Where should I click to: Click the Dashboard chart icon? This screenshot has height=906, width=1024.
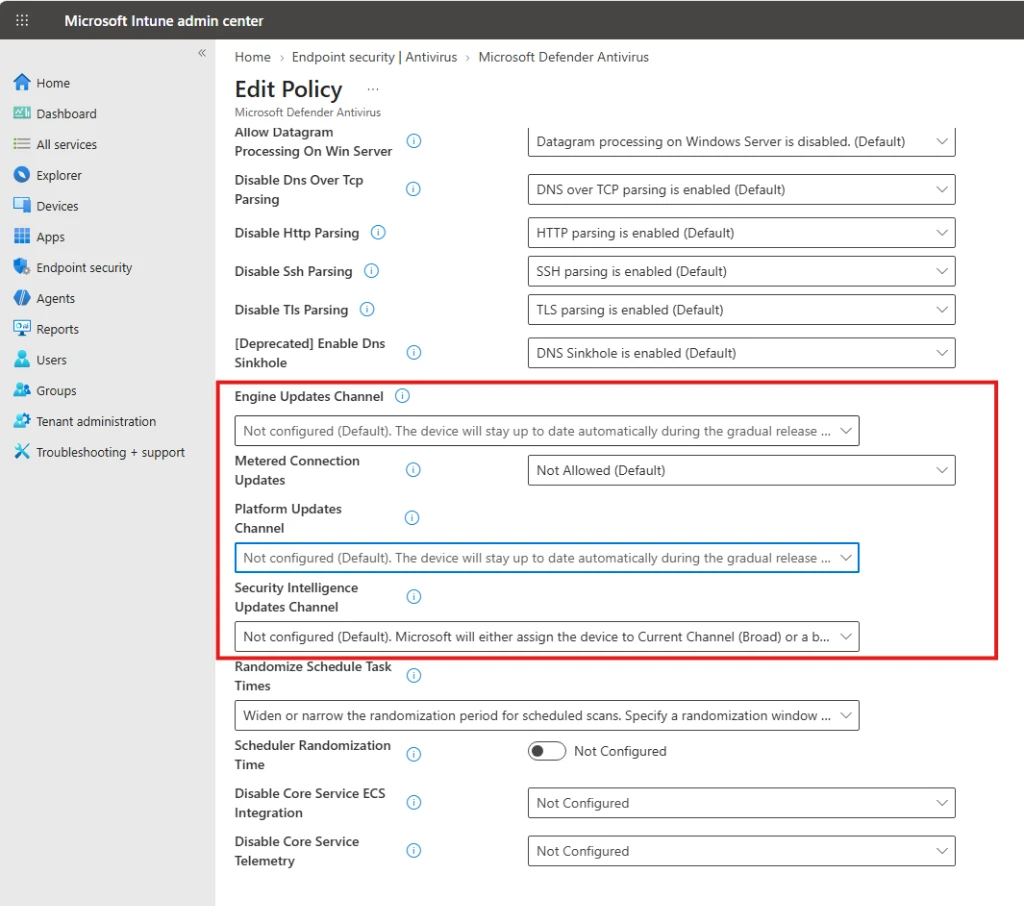click(22, 113)
